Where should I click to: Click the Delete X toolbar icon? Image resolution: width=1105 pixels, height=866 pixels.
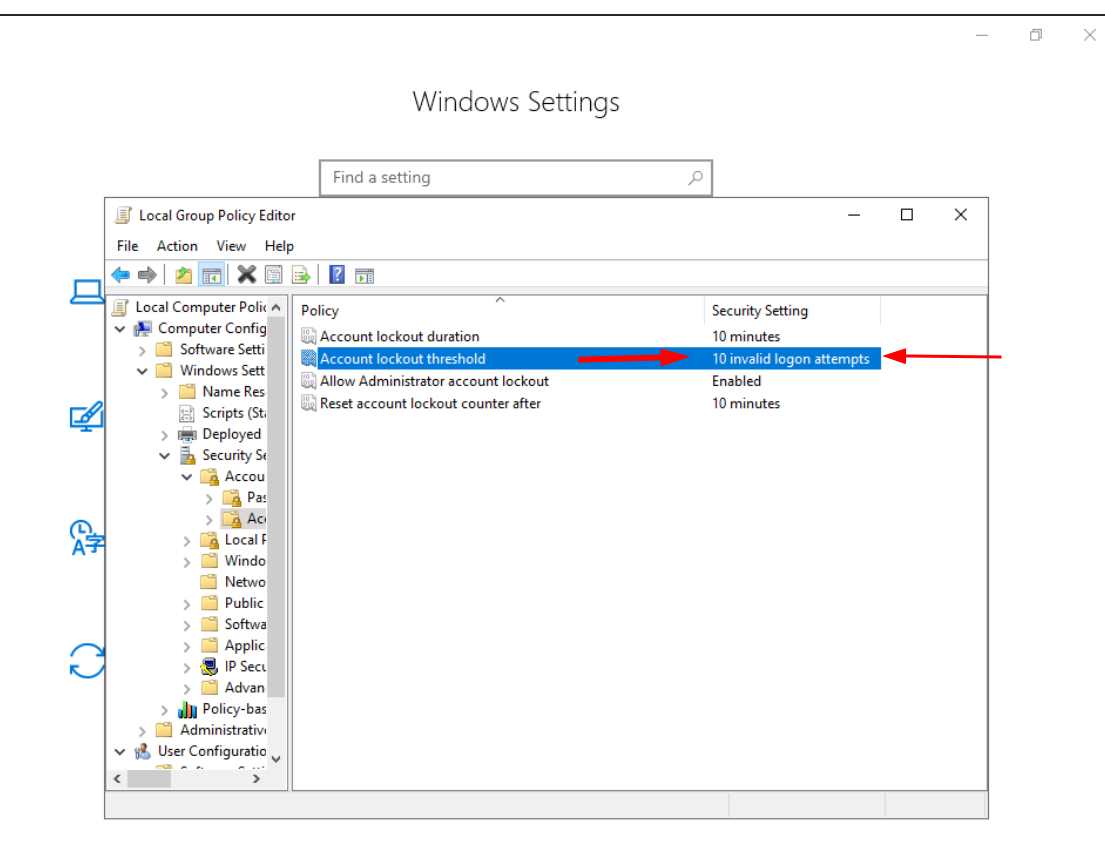(247, 275)
